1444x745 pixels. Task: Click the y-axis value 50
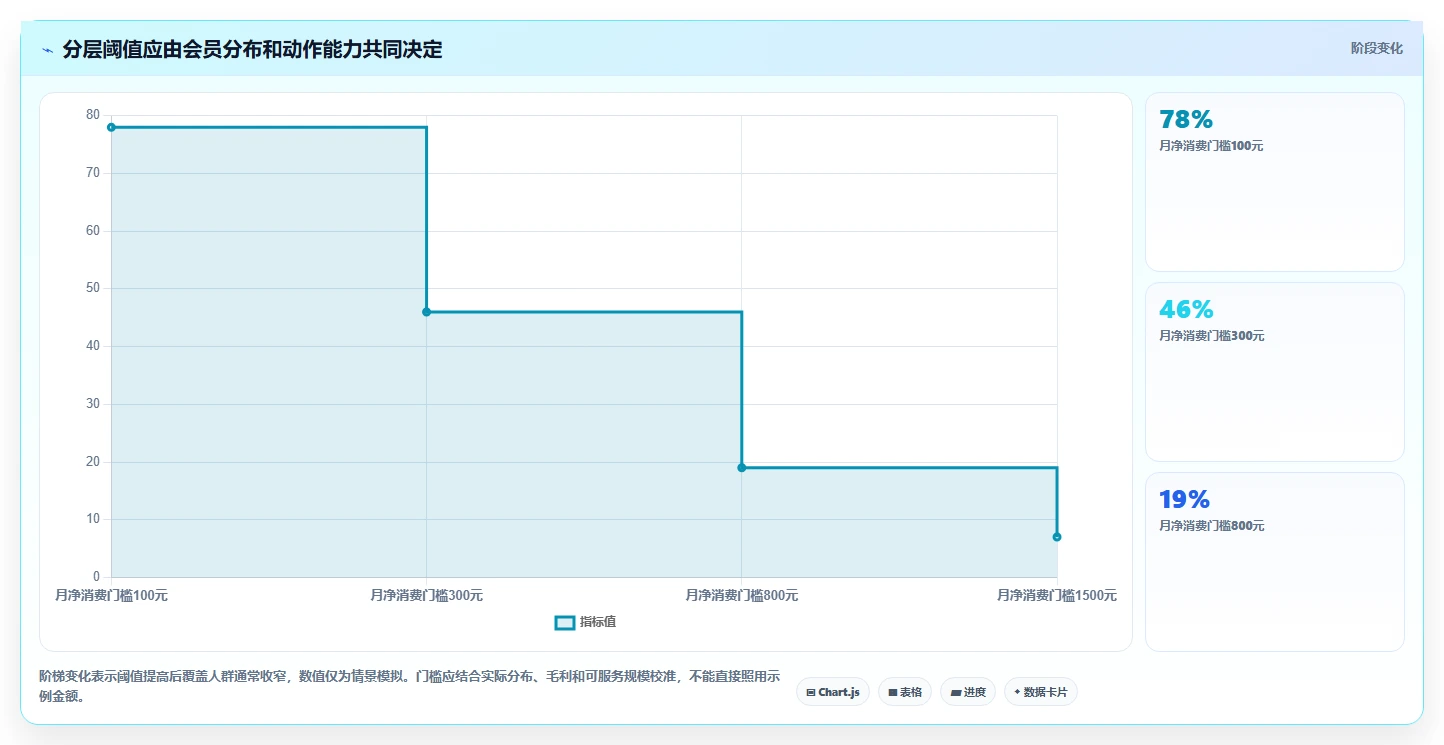point(93,288)
